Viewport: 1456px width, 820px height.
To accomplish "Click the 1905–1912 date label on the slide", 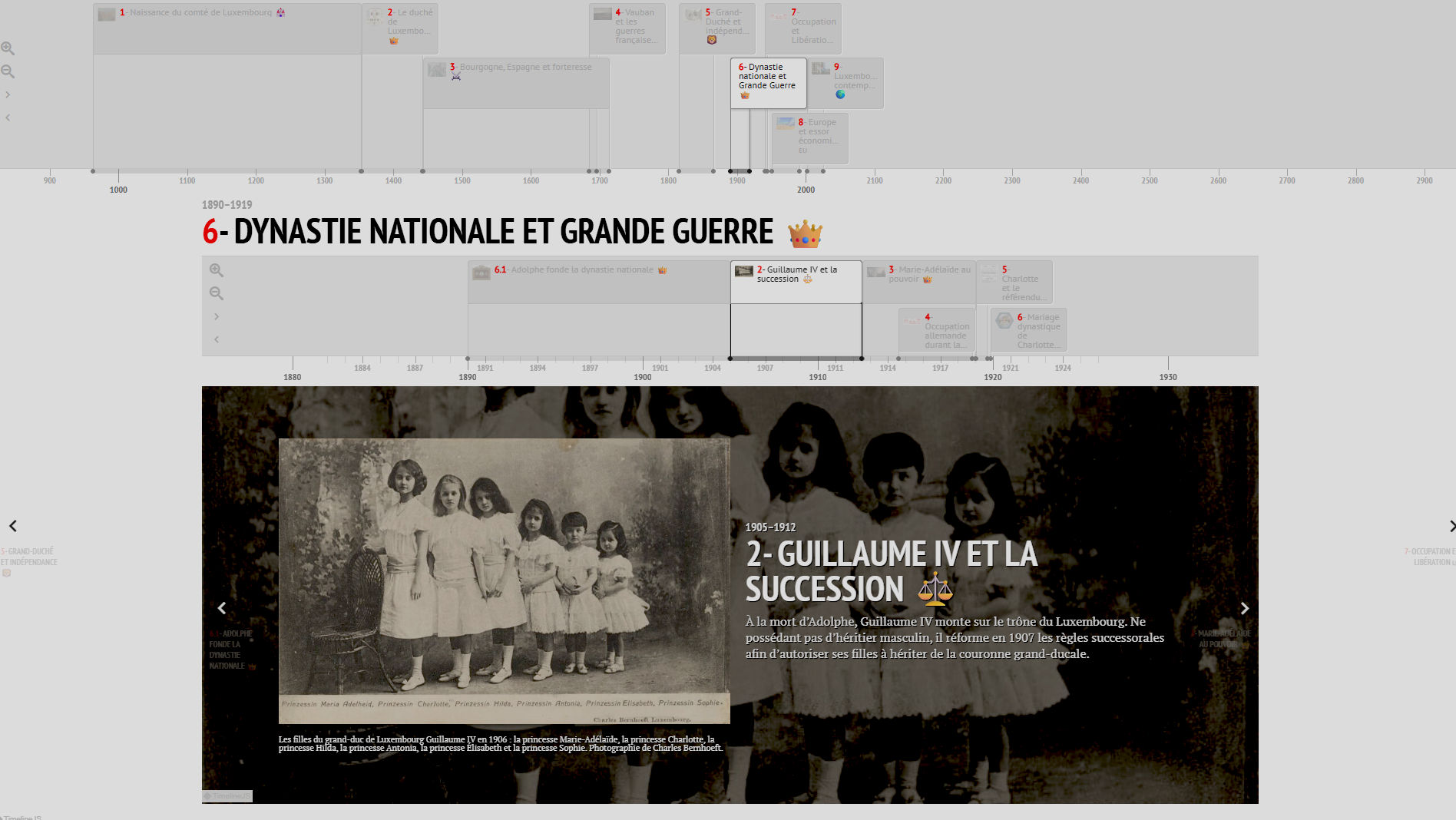I will (770, 527).
